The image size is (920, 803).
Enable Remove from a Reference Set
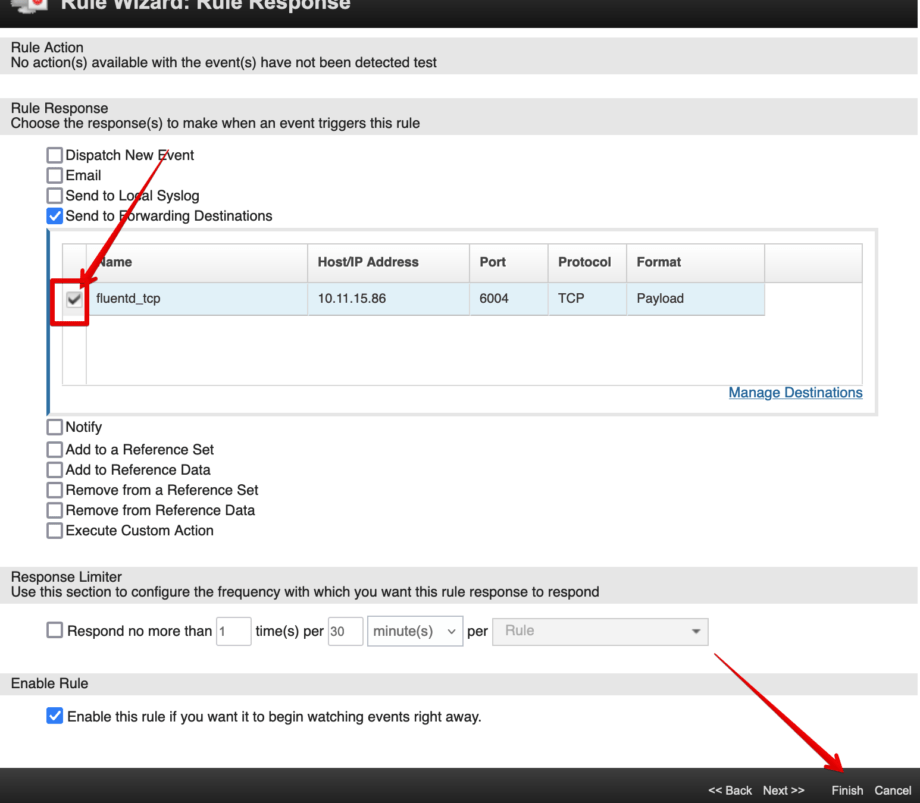(x=54, y=490)
